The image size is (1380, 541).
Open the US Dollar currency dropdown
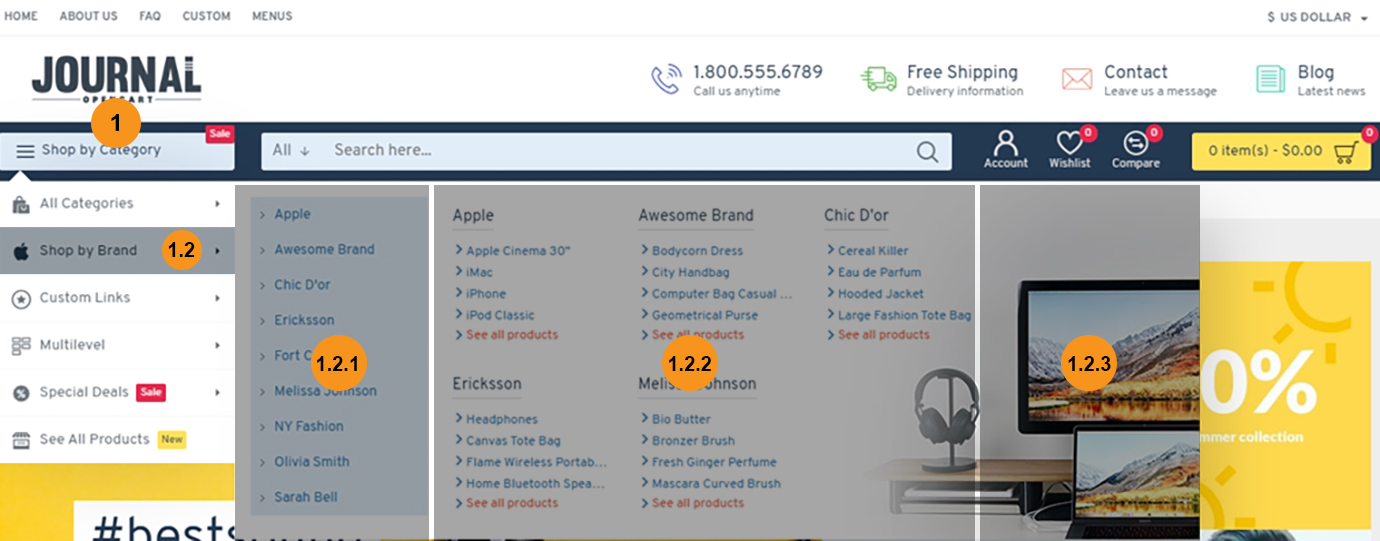coord(1317,17)
